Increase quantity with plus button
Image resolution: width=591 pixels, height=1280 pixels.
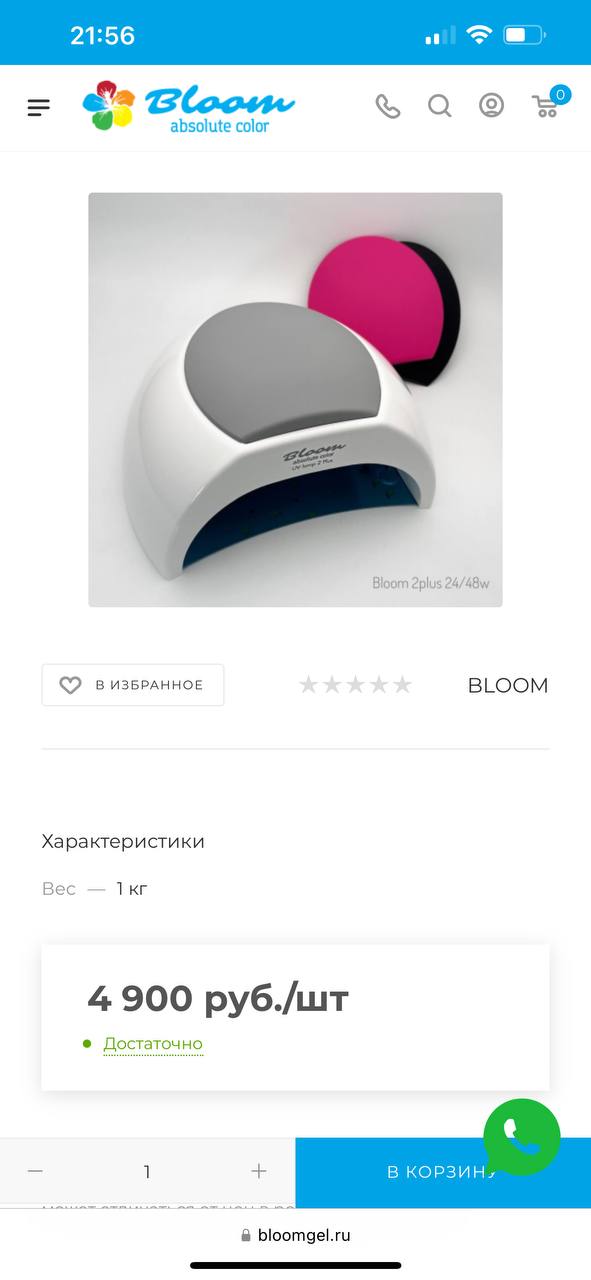click(259, 1171)
